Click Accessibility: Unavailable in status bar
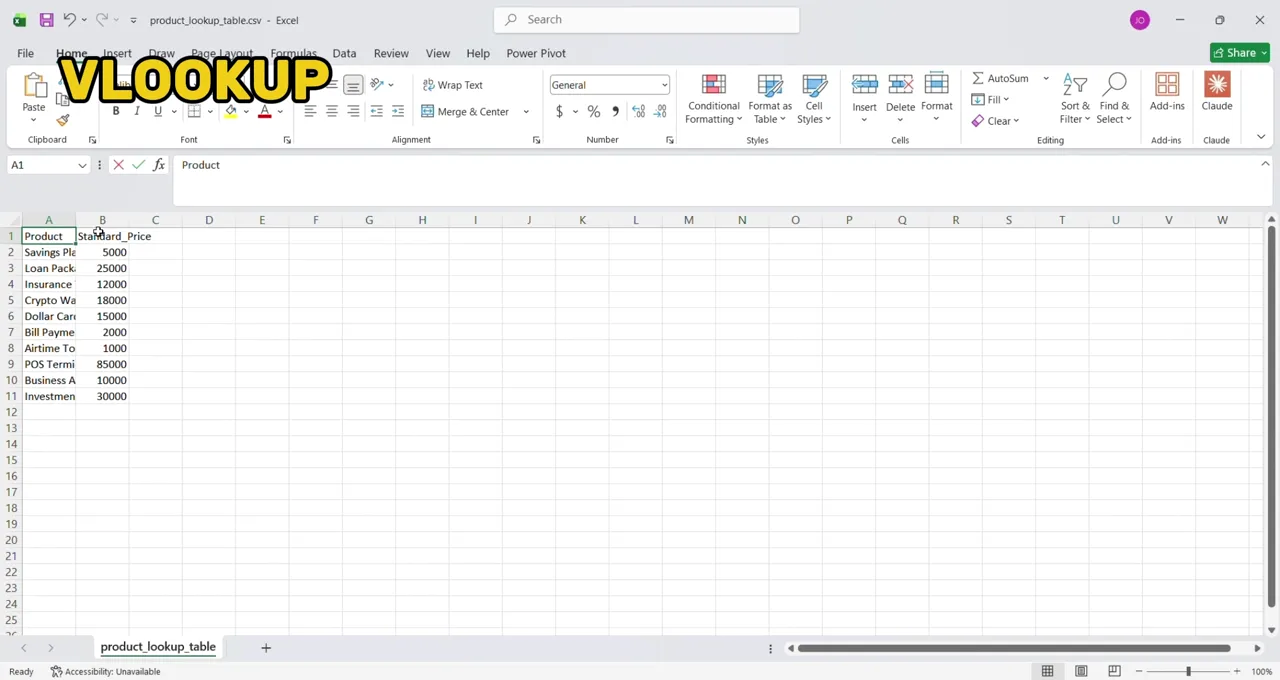Viewport: 1280px width, 680px height. click(x=106, y=672)
